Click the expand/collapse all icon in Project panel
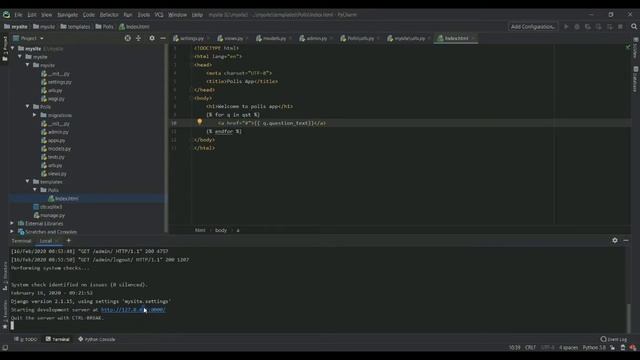 [x=139, y=38]
